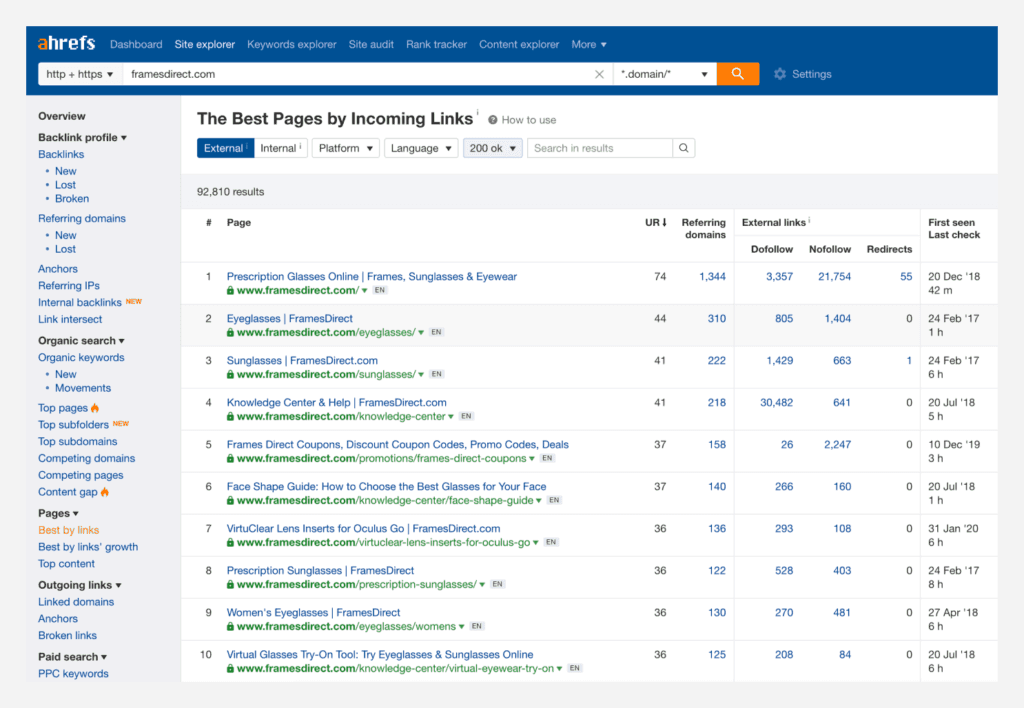Viewport: 1024px width, 708px height.
Task: Open the *.domain/* mode dropdown
Action: click(664, 74)
